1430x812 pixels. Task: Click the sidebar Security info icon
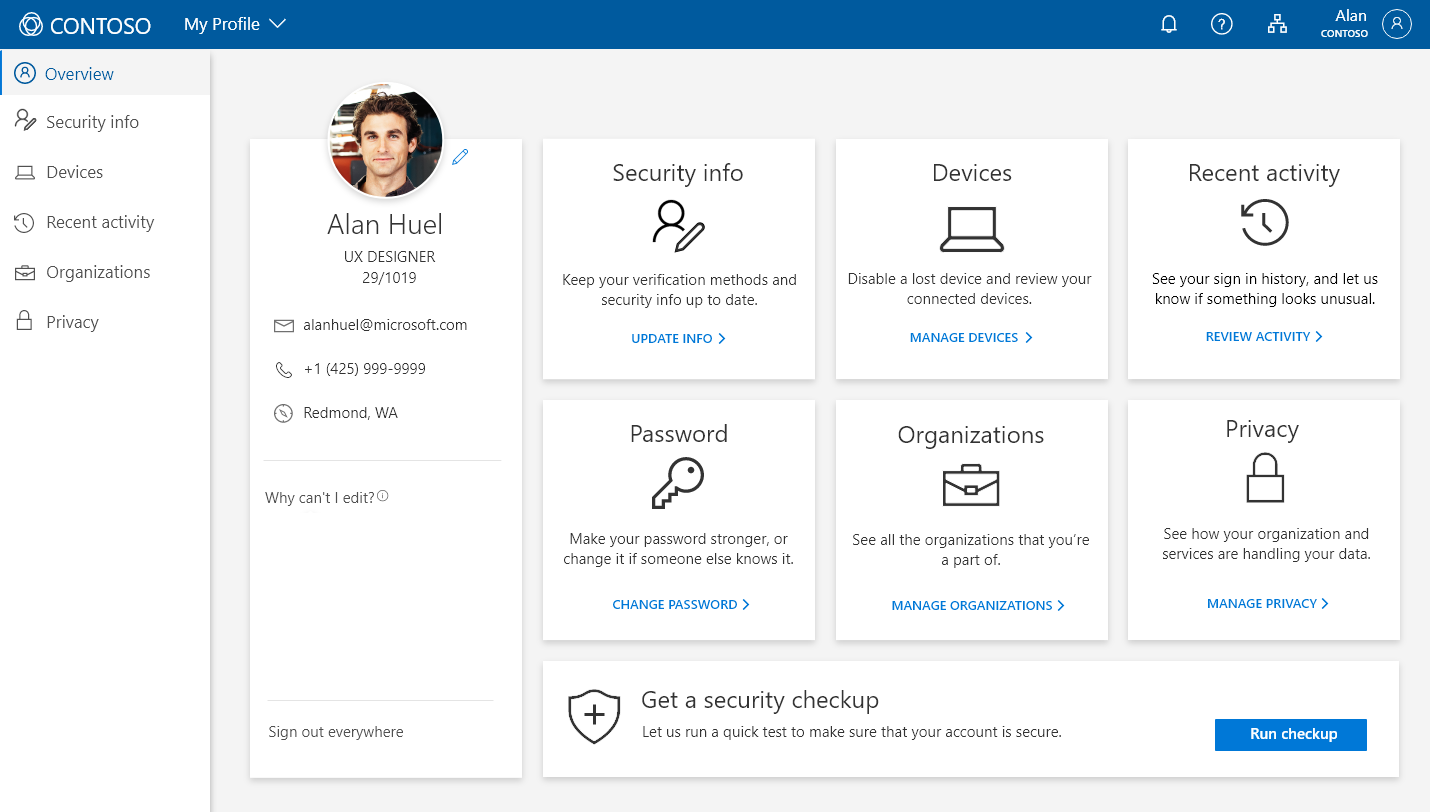point(26,121)
